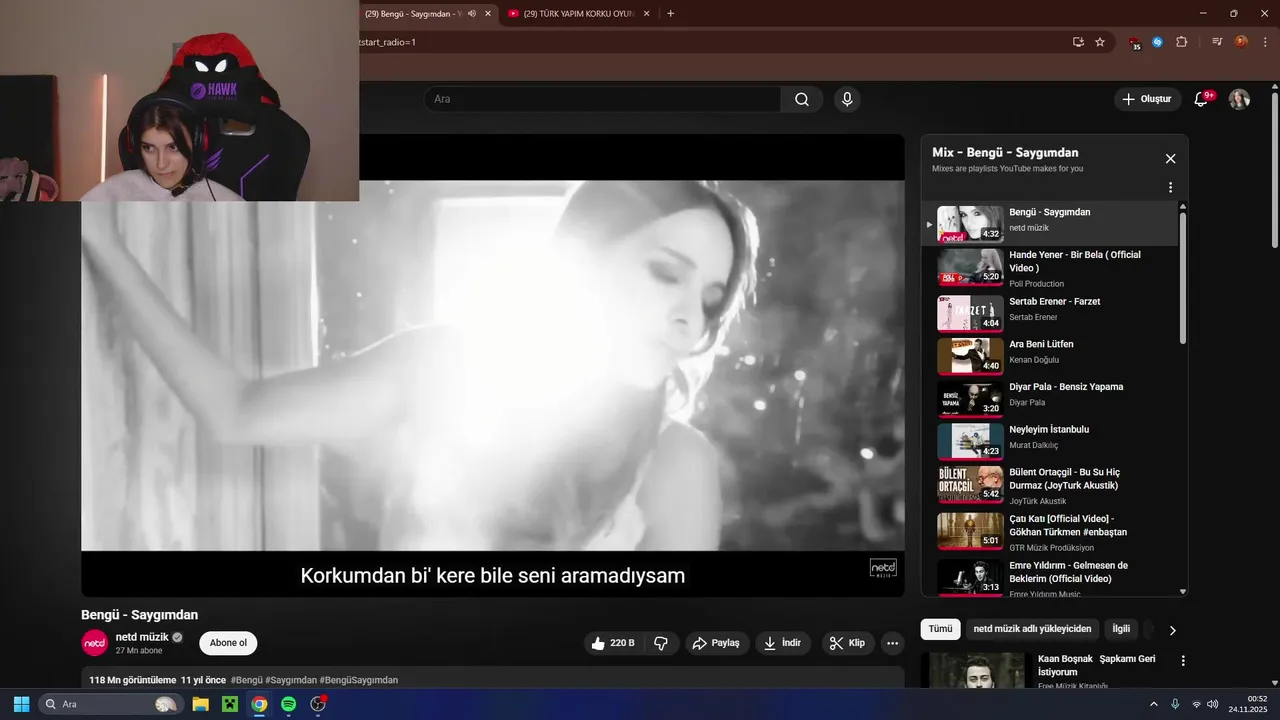Show hidden system tray icons
This screenshot has height=720, width=1280.
click(x=1153, y=704)
